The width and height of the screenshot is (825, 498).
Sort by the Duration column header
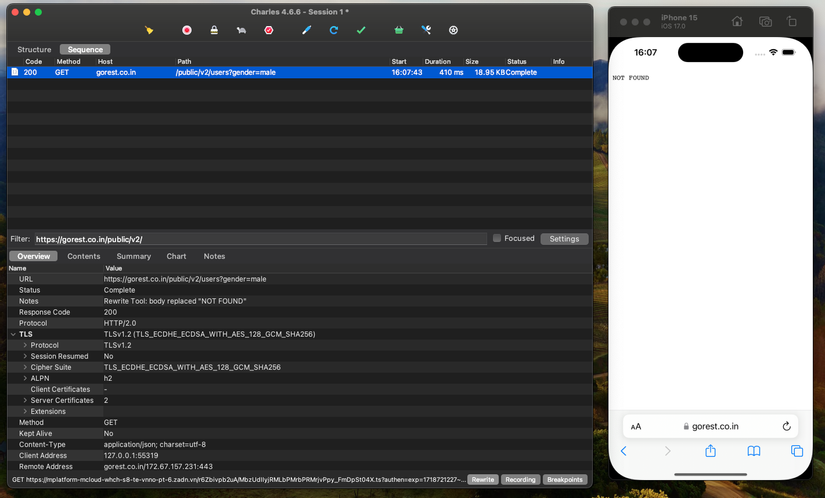click(x=437, y=62)
